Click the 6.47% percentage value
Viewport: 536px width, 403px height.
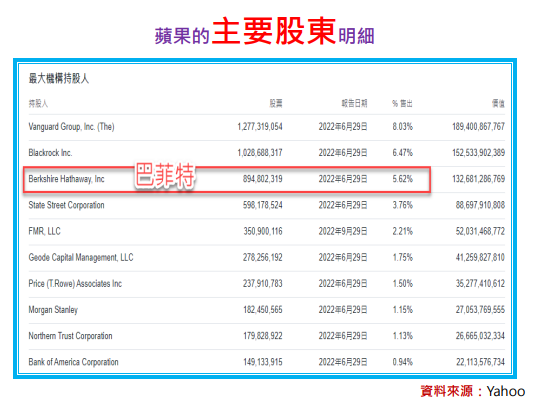point(402,153)
